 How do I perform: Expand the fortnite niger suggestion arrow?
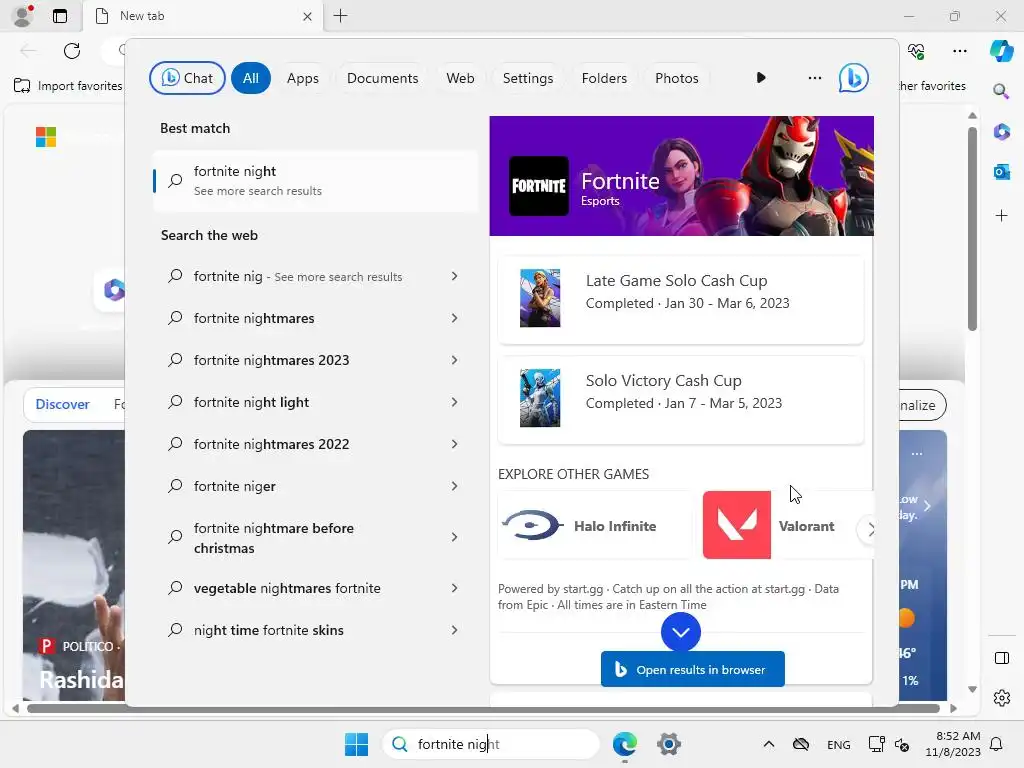click(455, 486)
